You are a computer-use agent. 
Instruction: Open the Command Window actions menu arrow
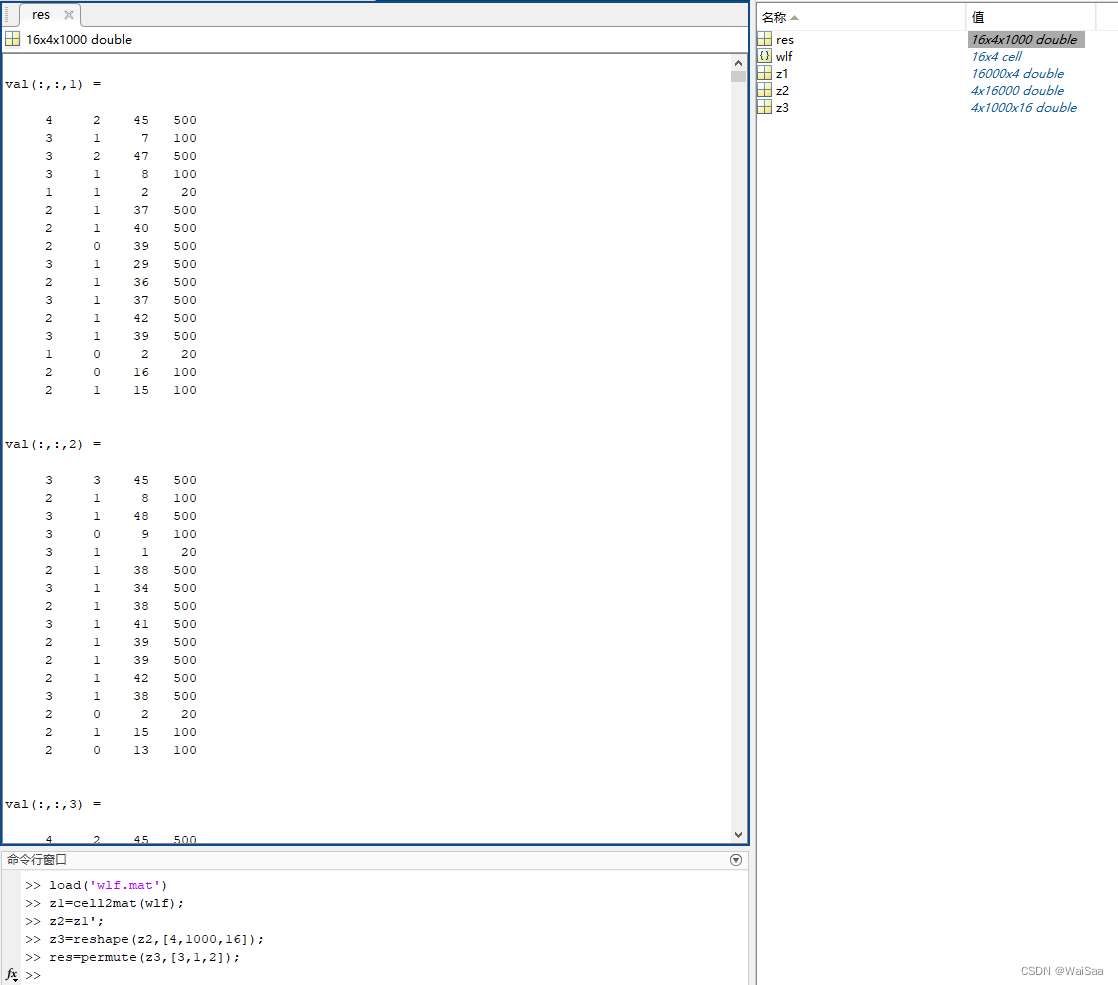click(x=736, y=859)
